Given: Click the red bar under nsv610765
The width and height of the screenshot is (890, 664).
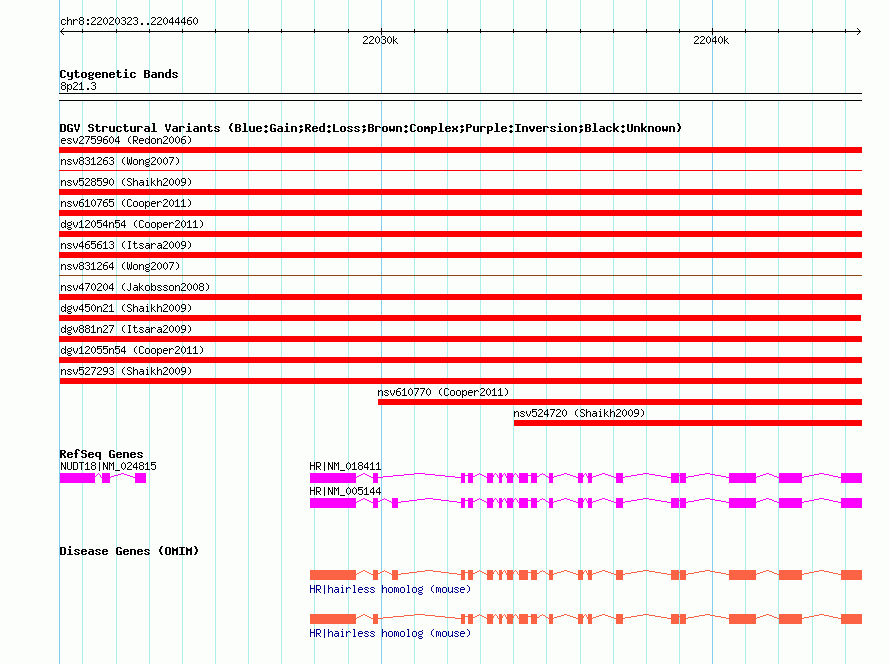Looking at the screenshot, I should pyautogui.click(x=460, y=213).
